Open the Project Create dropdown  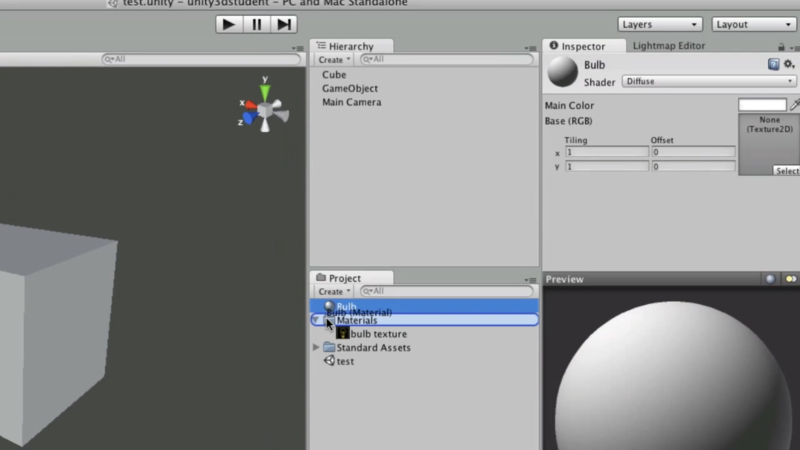[x=334, y=291]
